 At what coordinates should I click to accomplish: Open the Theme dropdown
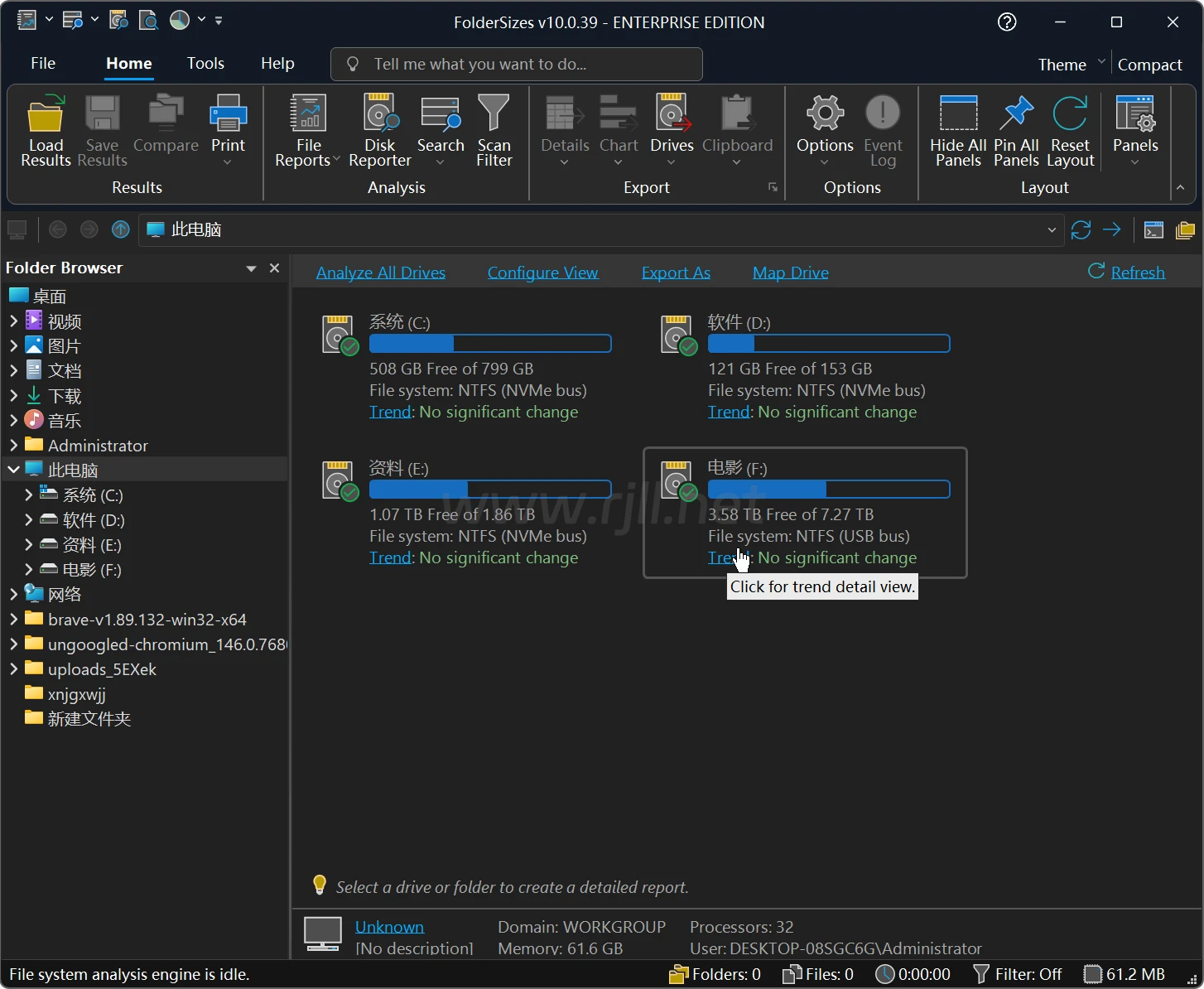click(1072, 65)
